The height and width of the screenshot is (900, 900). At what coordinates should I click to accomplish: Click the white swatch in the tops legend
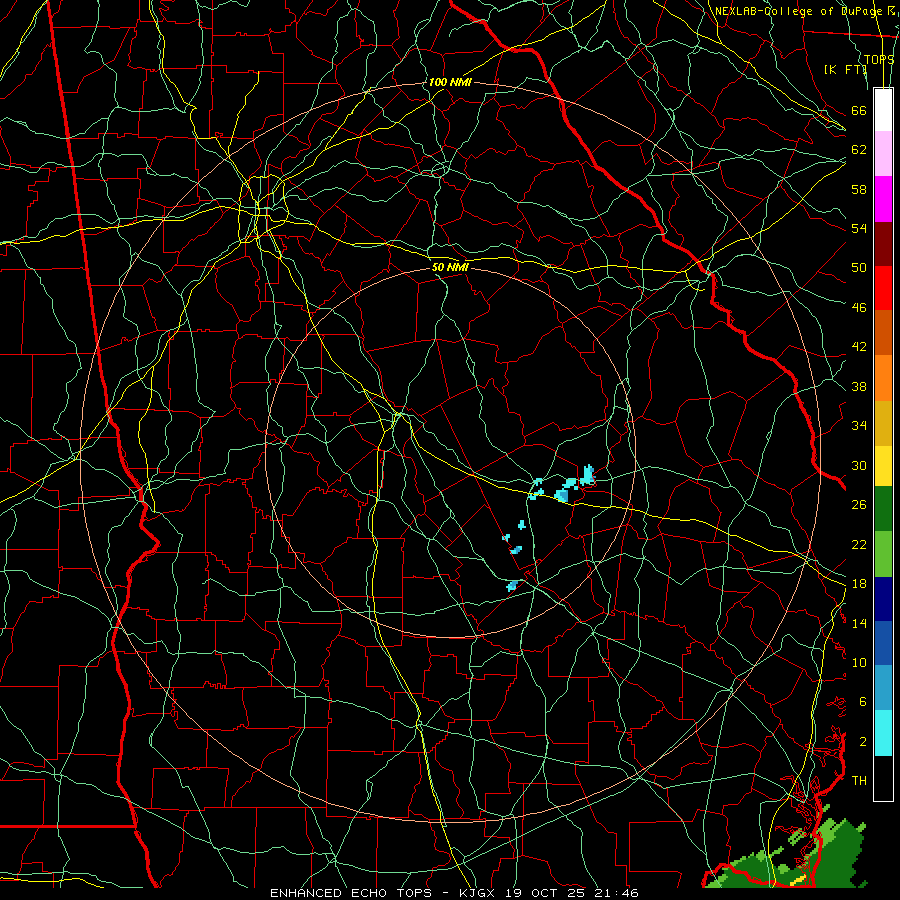[883, 110]
